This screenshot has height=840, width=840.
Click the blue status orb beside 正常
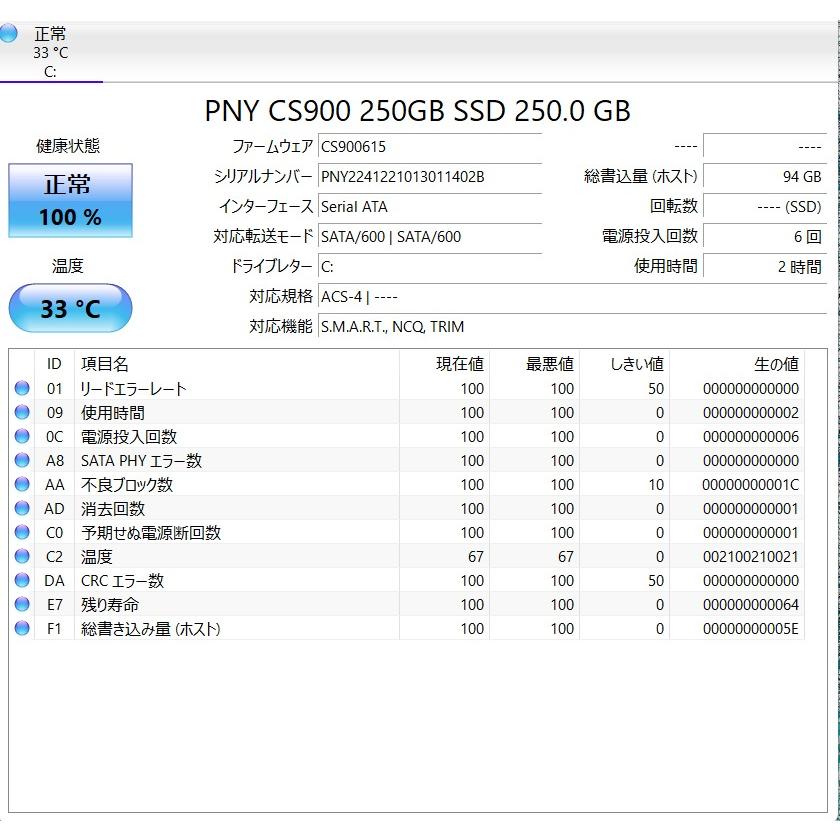[8, 33]
